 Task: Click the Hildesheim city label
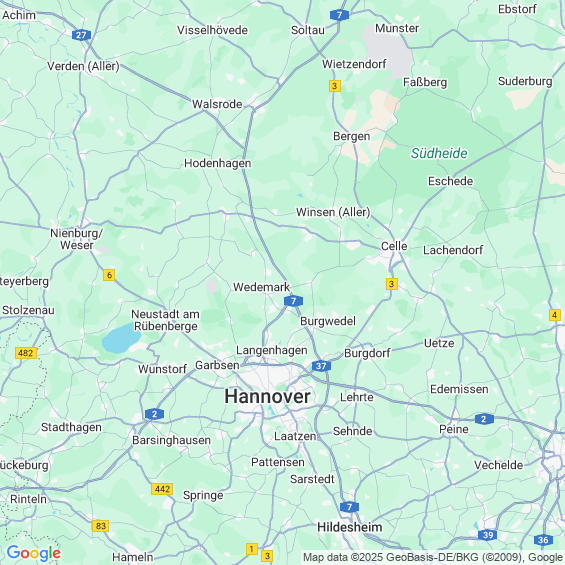[350, 527]
